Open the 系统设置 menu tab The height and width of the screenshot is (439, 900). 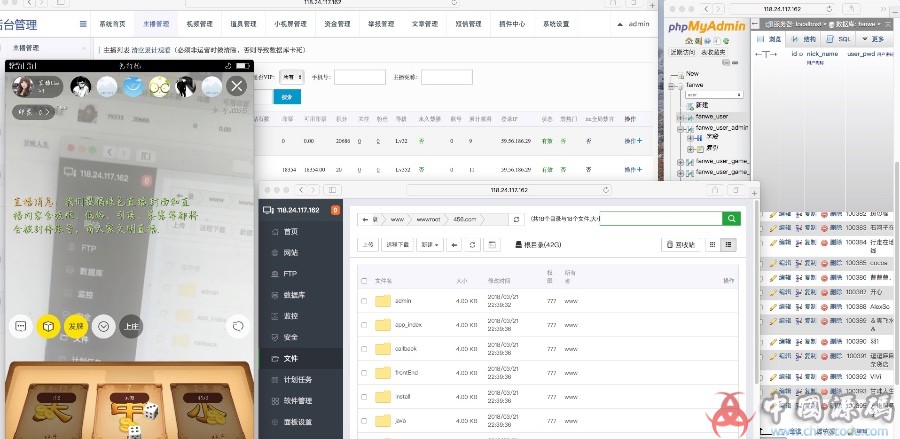click(x=556, y=24)
